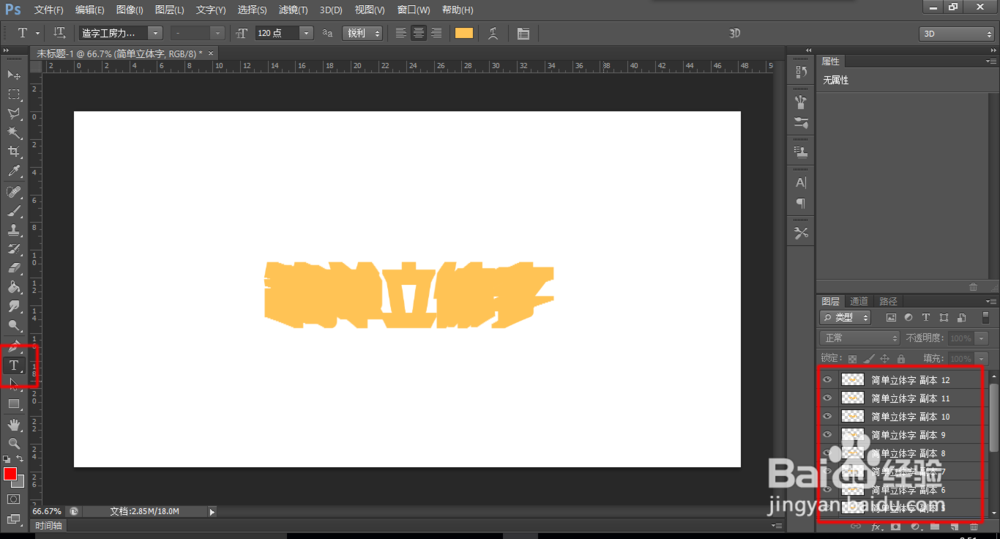Screen dimensions: 1000x539
Task: Open the blend mode 正常 dropdown
Action: [x=859, y=338]
